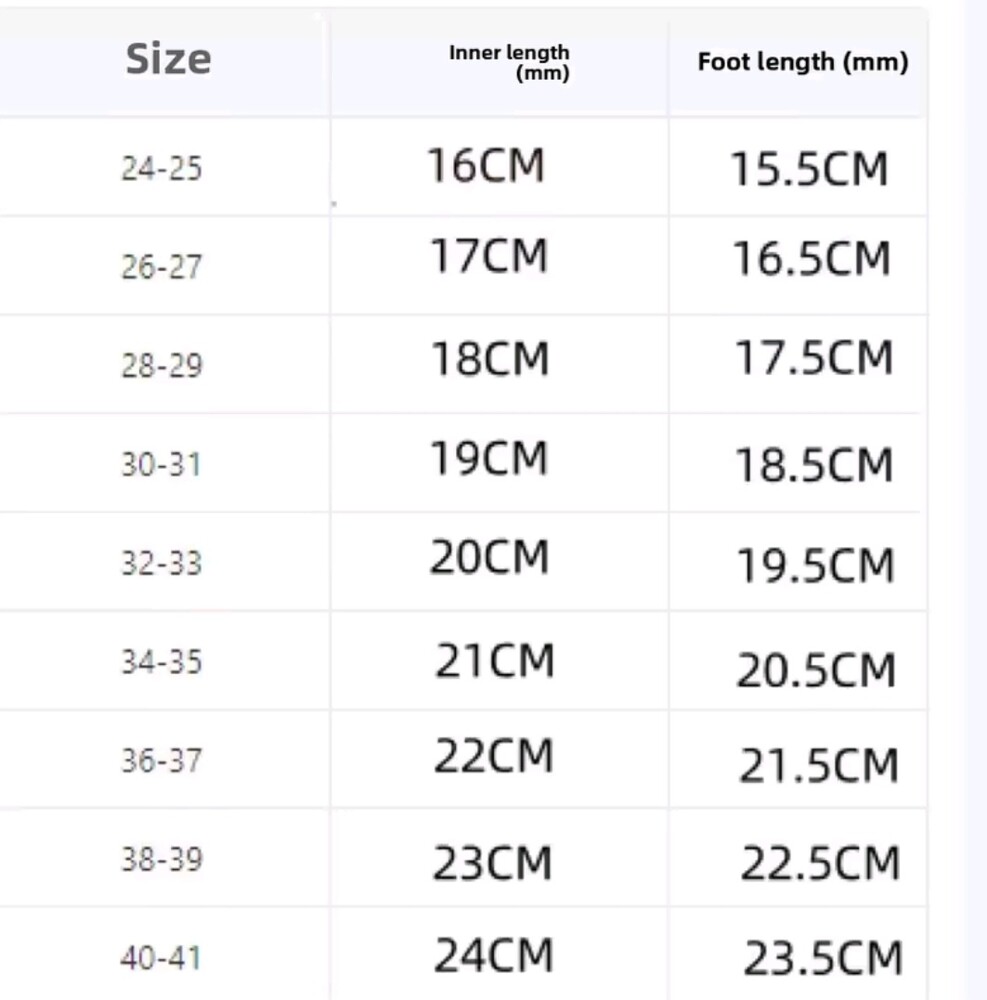Click the 38-39 size cell
This screenshot has width=987, height=1000.
pos(162,859)
